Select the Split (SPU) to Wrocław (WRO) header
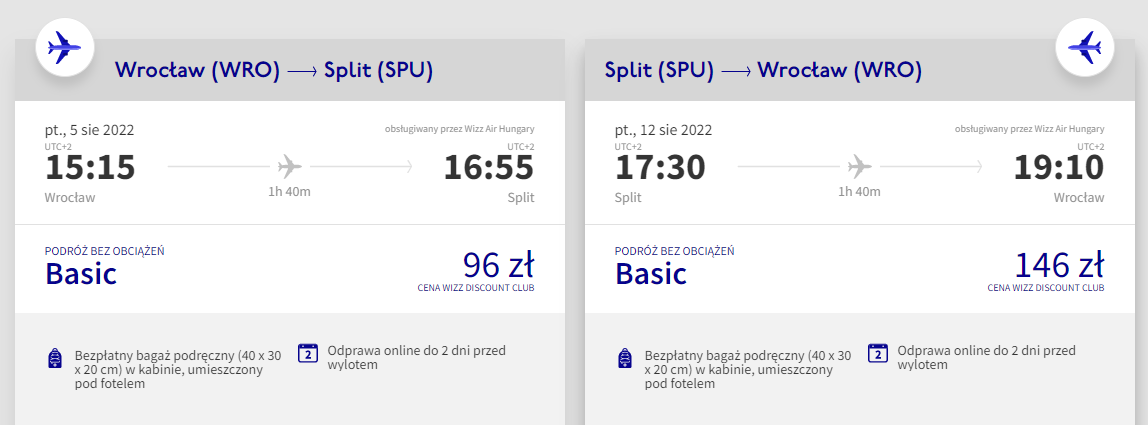 (763, 71)
